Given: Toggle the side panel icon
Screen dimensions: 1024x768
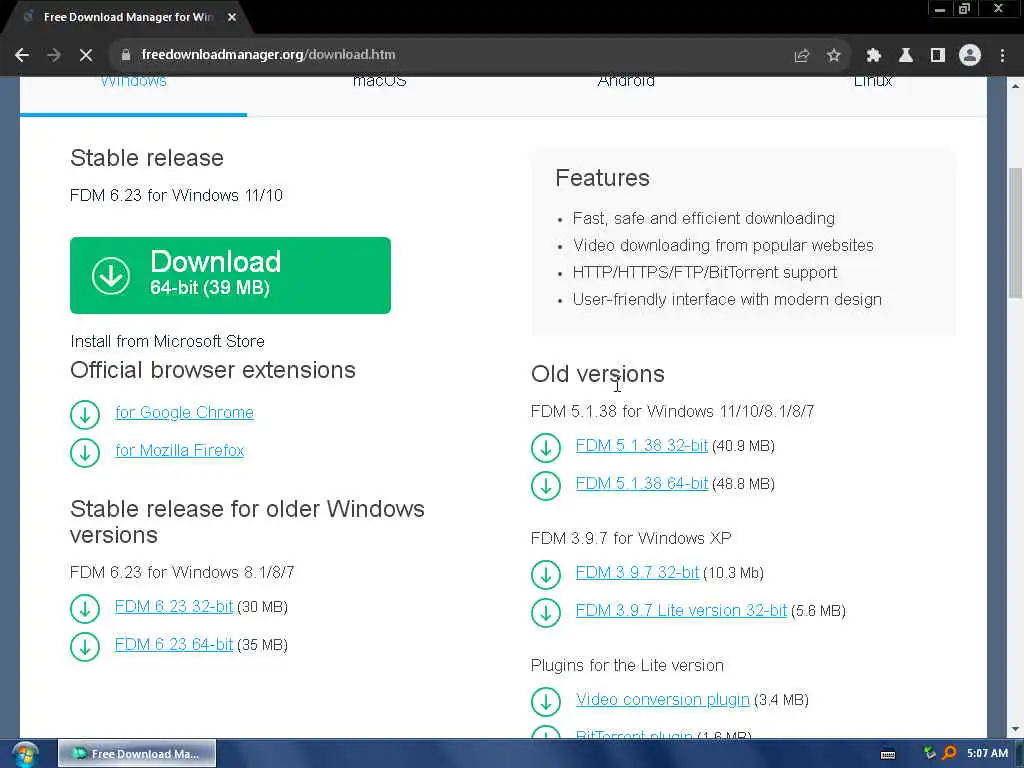Looking at the screenshot, I should click(938, 56).
